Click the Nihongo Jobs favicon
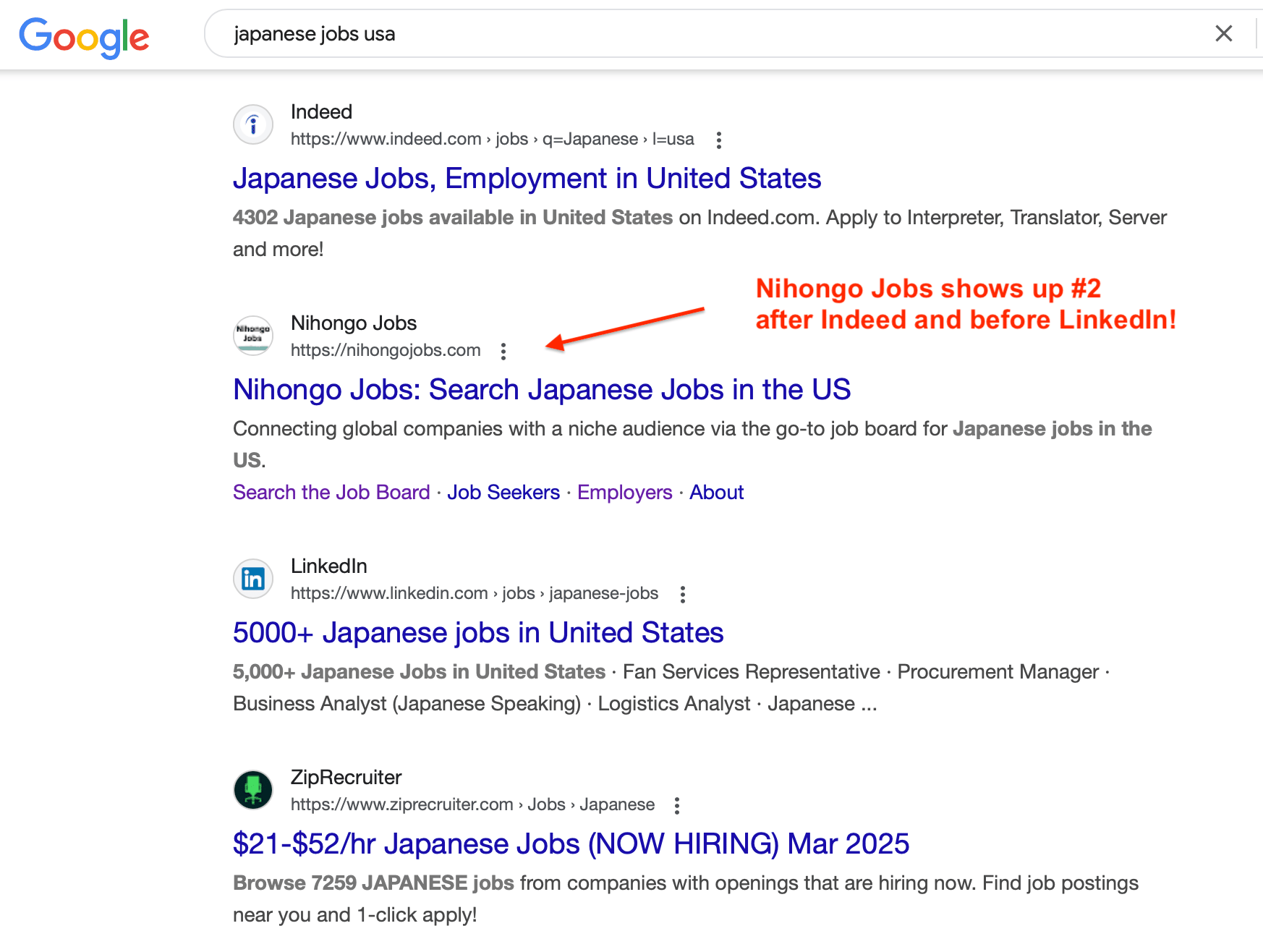Screen dimensions: 1263x952 [x=253, y=336]
